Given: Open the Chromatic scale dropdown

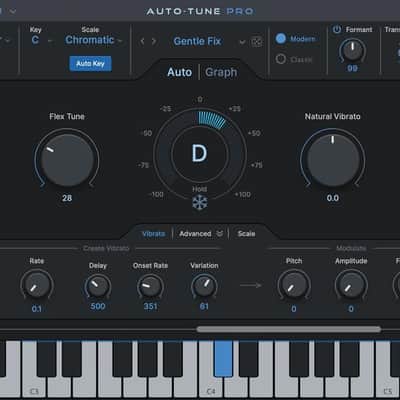Looking at the screenshot, I should click(x=93, y=40).
